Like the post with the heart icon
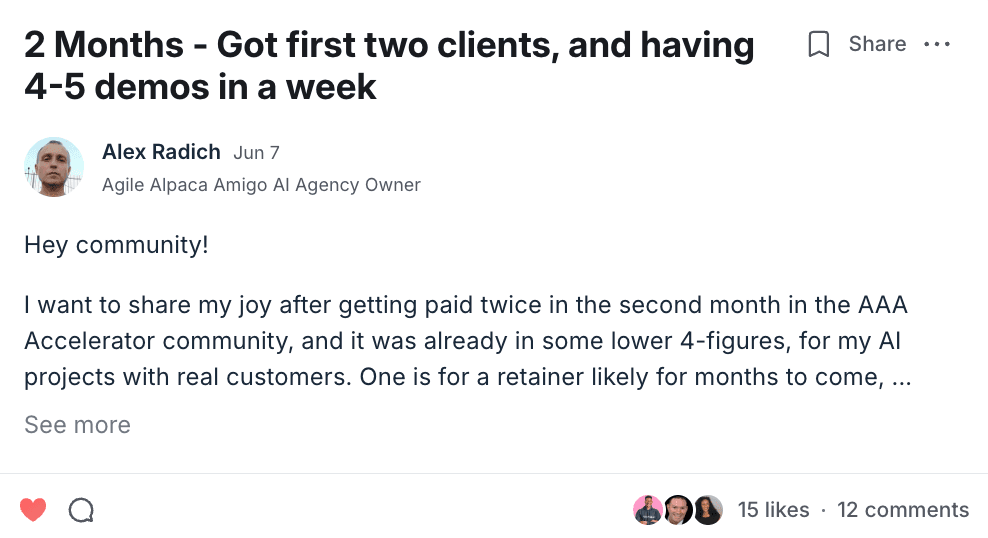The image size is (988, 538). click(x=33, y=510)
